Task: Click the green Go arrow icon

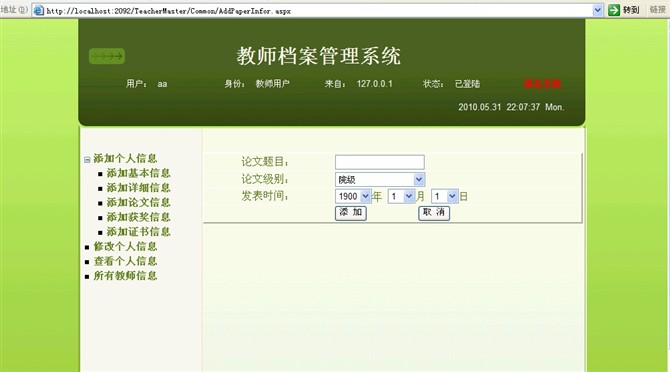Action: click(x=614, y=10)
